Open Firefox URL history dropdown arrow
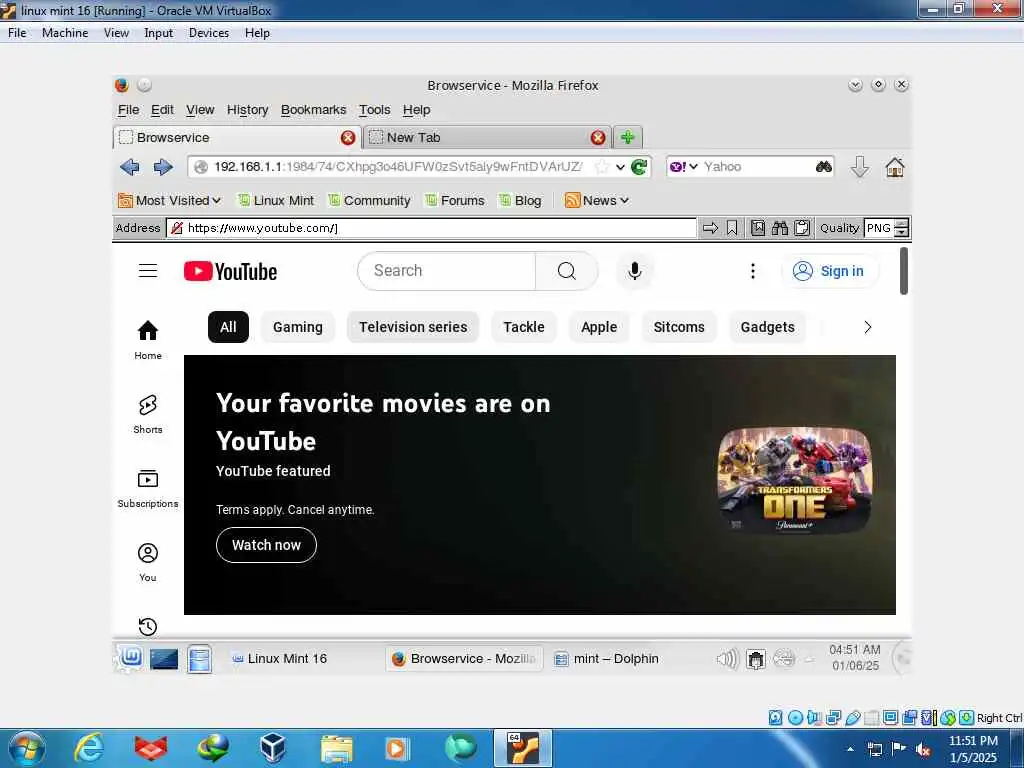This screenshot has width=1024, height=768. (x=620, y=167)
